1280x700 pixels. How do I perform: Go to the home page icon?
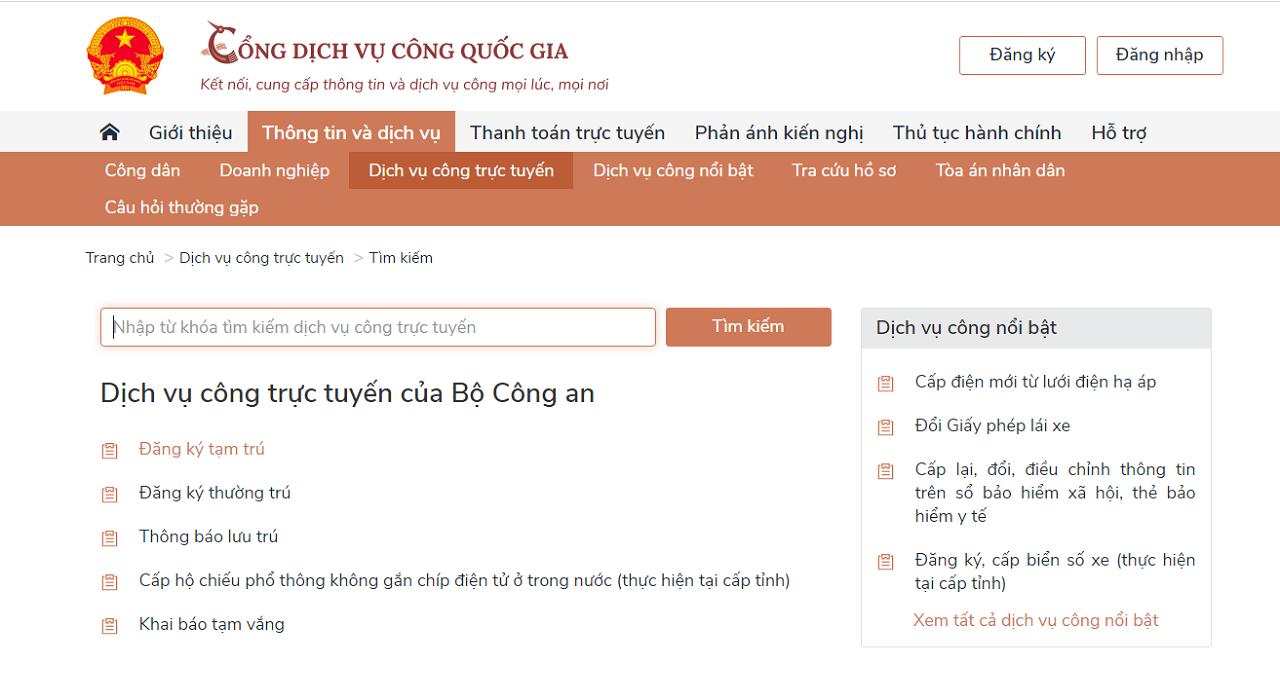[x=110, y=132]
